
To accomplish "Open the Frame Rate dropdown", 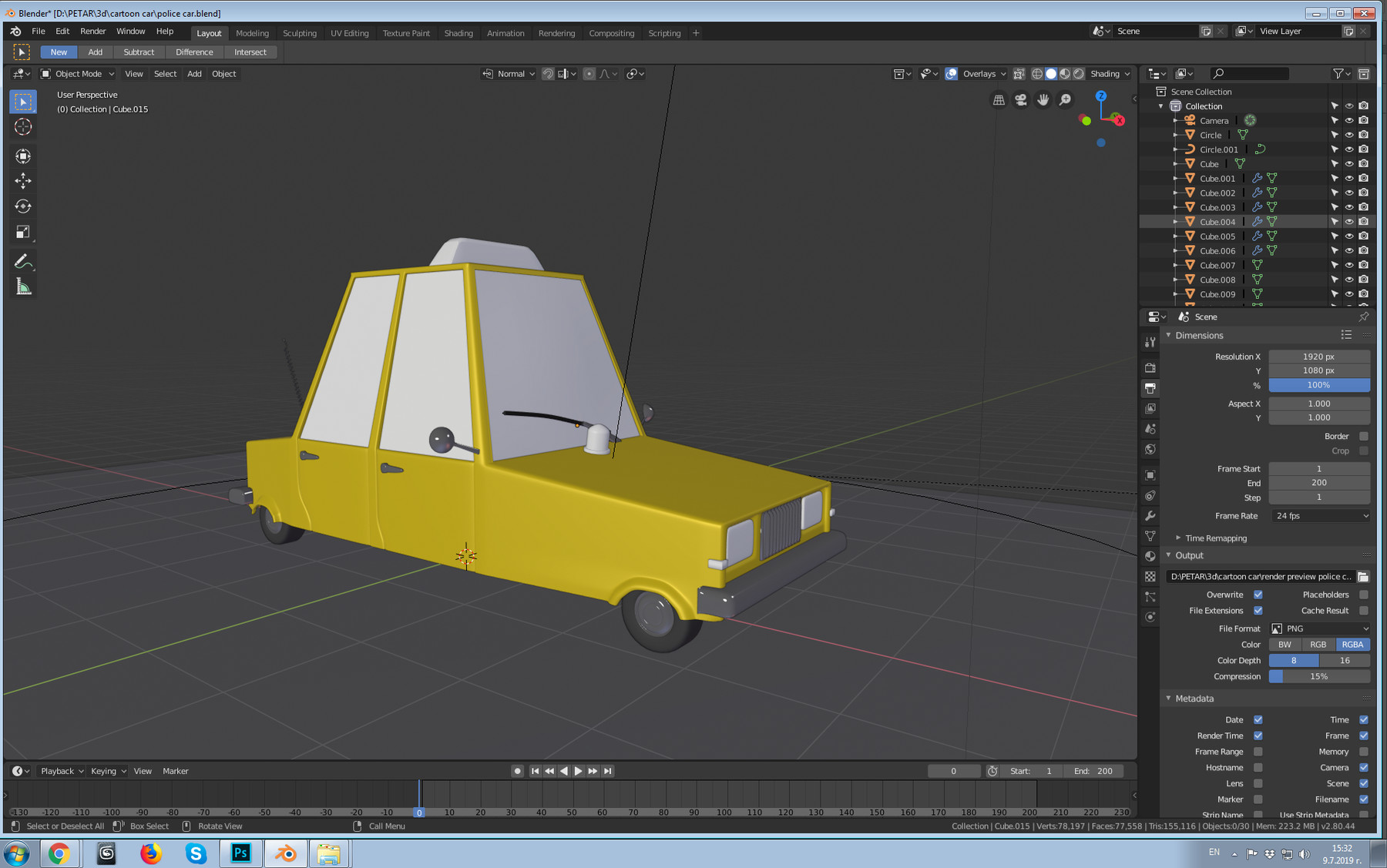I will click(1319, 516).
